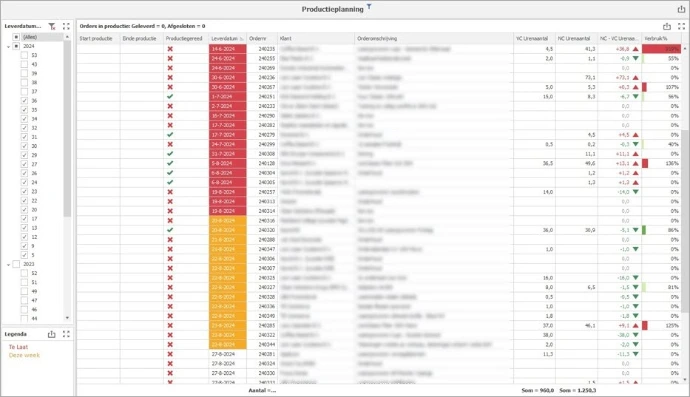Viewport: 690px width, 397px height.
Task: Check week 52 under 2023
Action: tap(24, 273)
